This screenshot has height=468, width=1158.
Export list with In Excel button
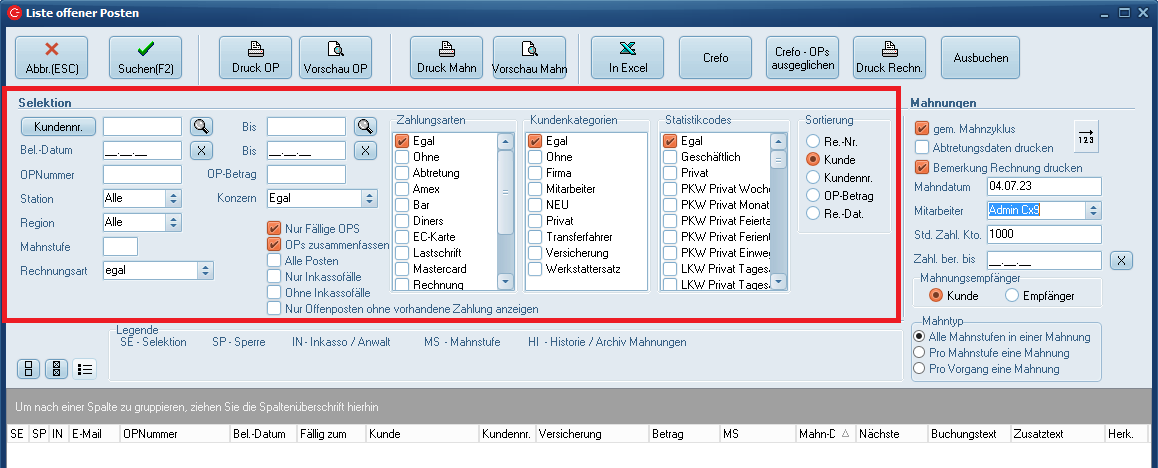[x=627, y=57]
